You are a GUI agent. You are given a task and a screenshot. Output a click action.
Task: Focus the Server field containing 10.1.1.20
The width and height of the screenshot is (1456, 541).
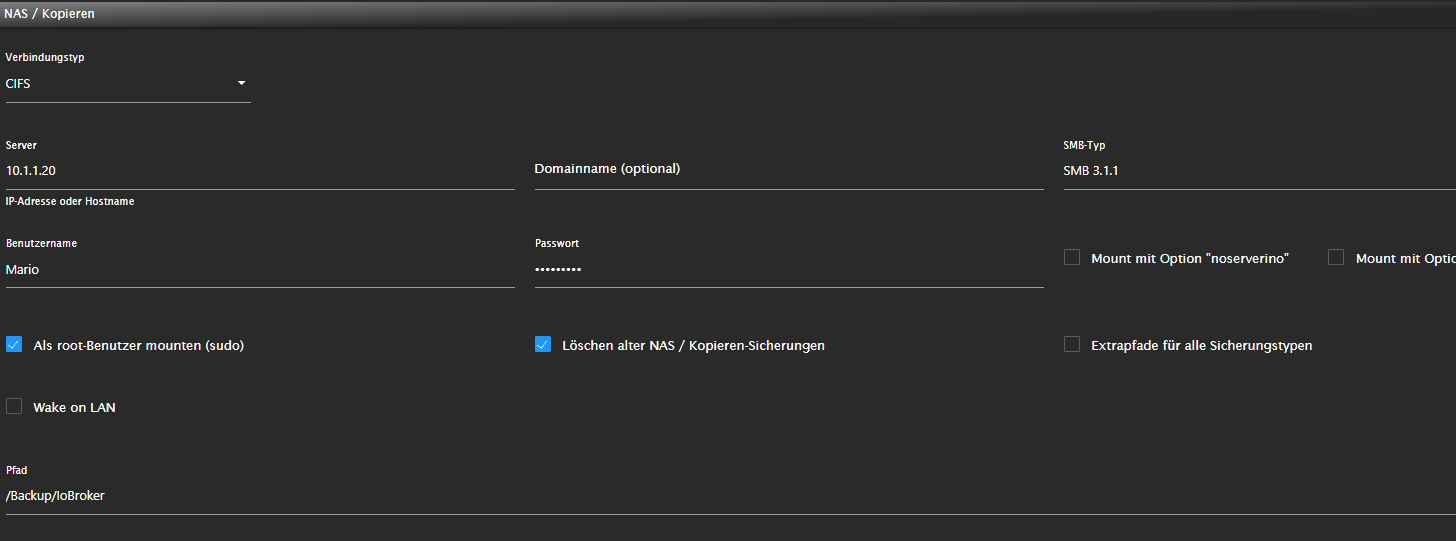[260, 171]
